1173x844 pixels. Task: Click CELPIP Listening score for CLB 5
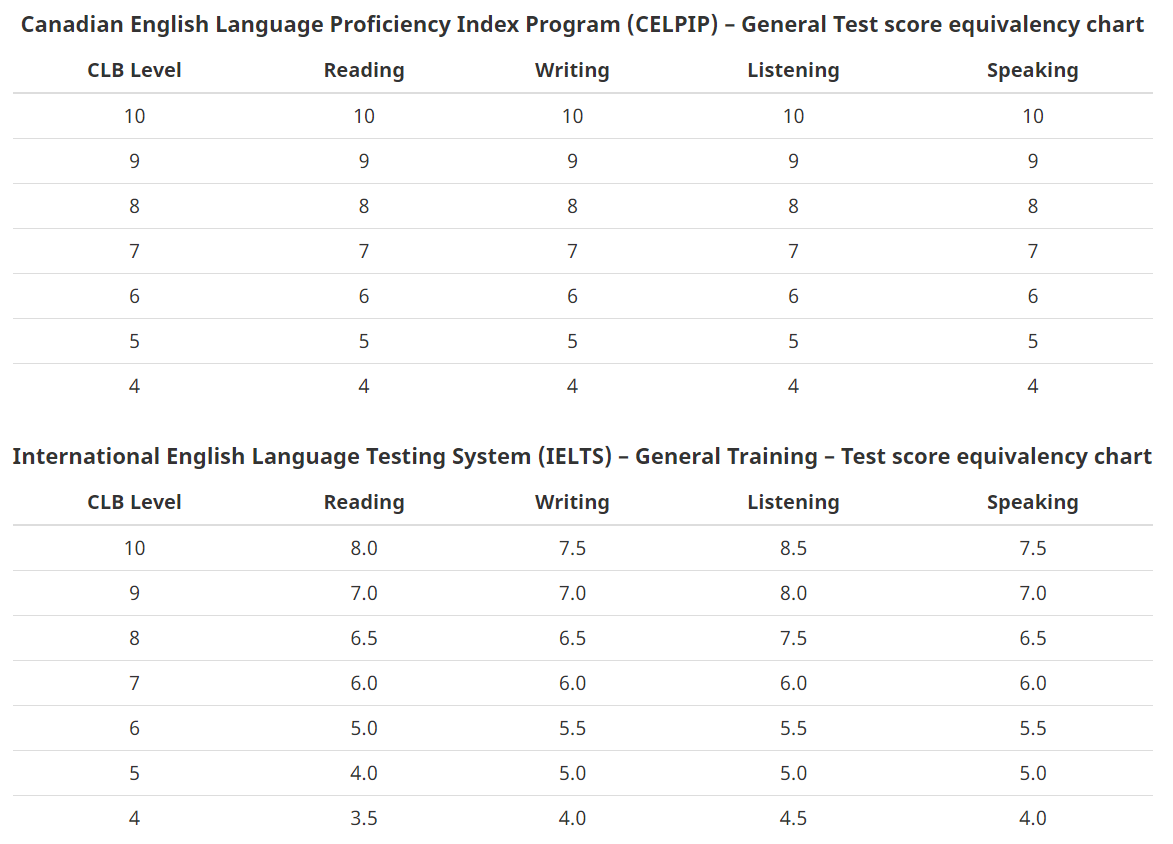[x=793, y=342]
